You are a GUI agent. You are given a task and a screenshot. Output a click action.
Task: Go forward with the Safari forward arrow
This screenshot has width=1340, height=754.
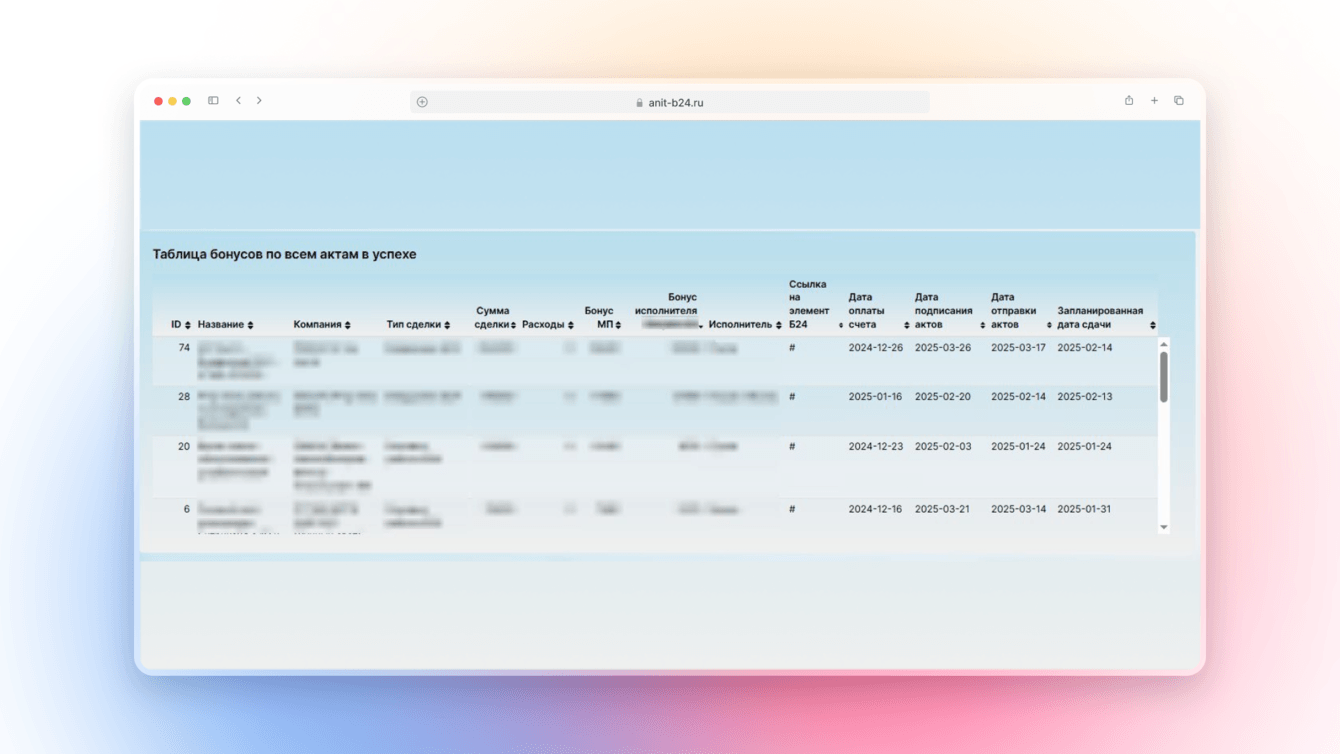tap(259, 101)
